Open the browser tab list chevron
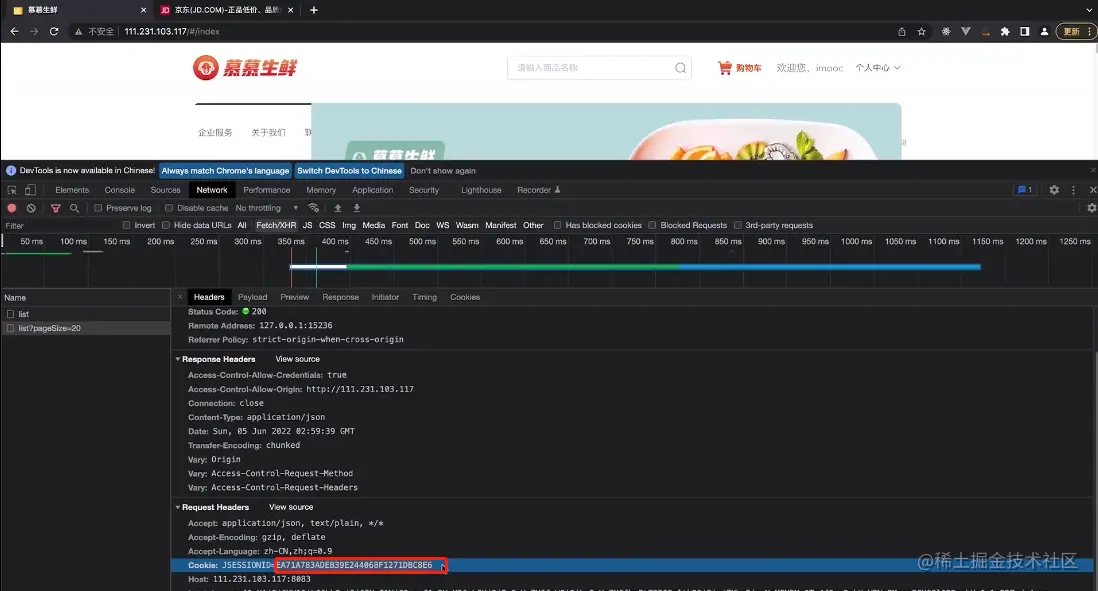The width and height of the screenshot is (1098, 591). point(1088,10)
